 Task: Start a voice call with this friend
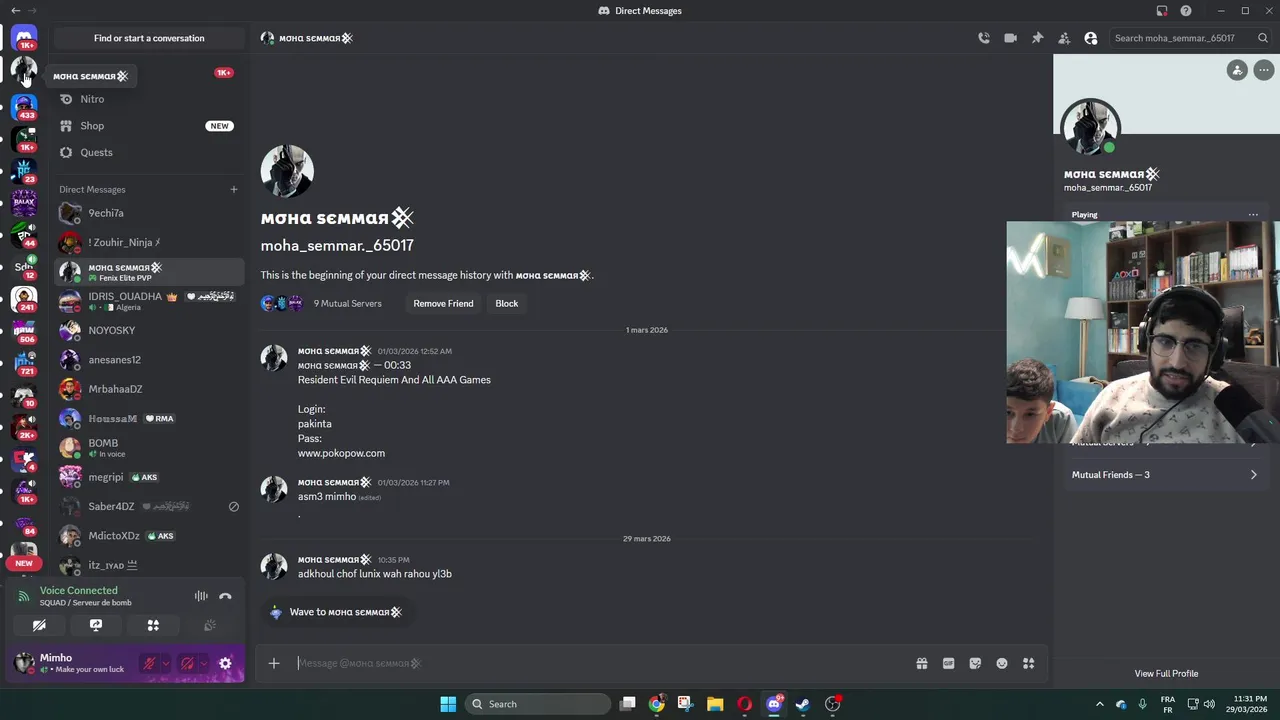[x=984, y=38]
